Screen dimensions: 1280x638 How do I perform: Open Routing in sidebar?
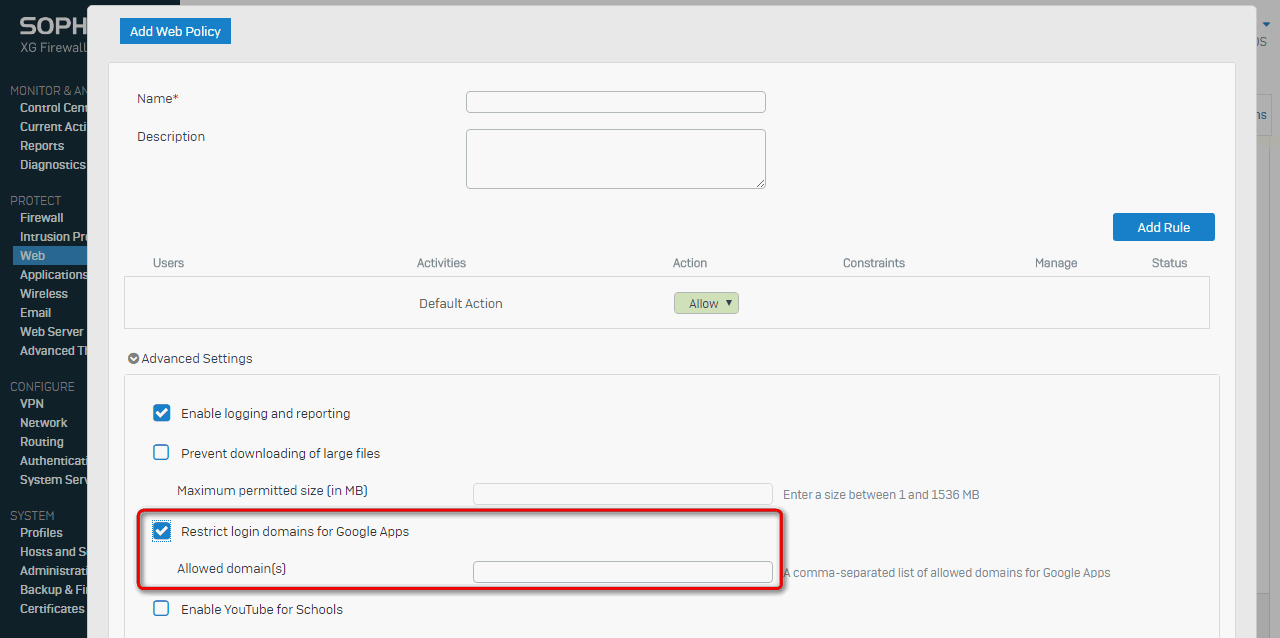coord(42,442)
